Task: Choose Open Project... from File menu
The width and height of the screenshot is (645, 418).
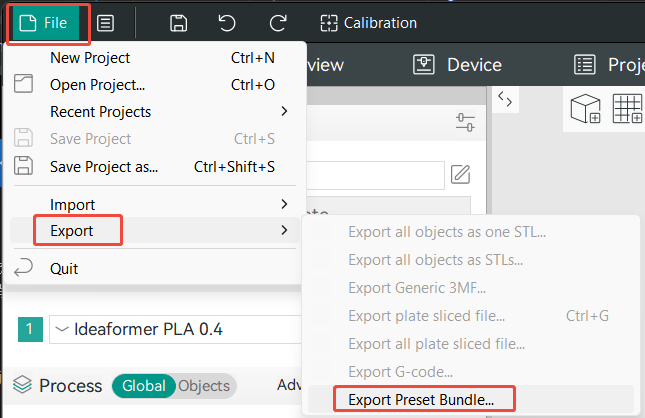Action: click(154, 85)
